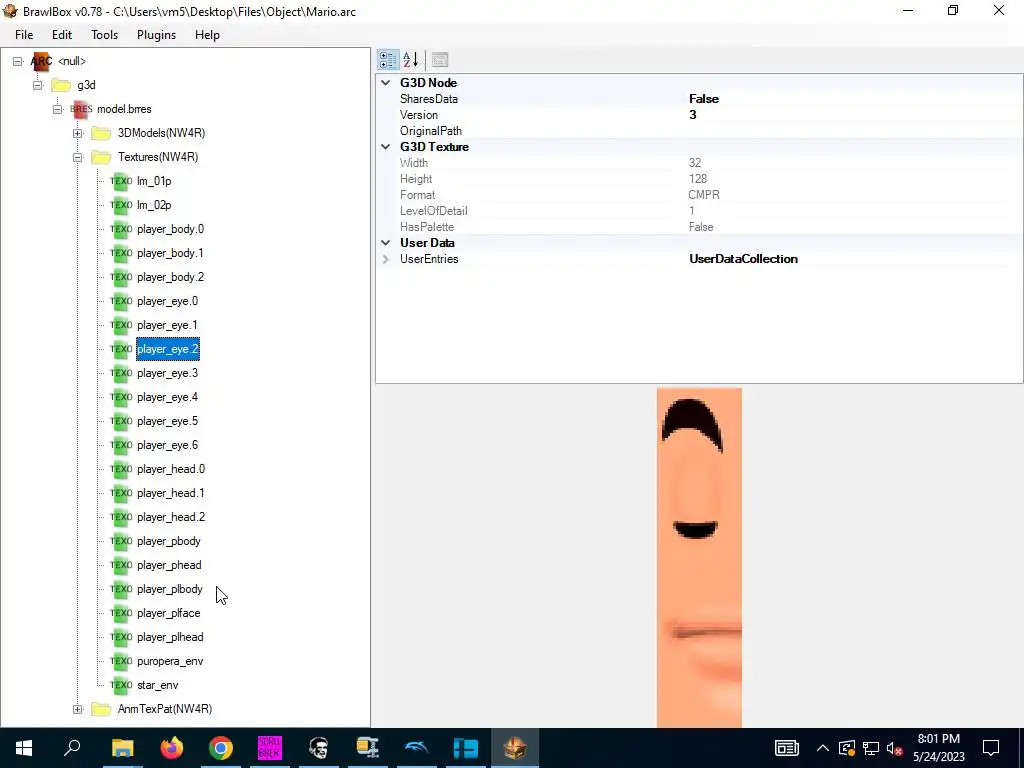Show hidden system tray icons

click(x=823, y=748)
